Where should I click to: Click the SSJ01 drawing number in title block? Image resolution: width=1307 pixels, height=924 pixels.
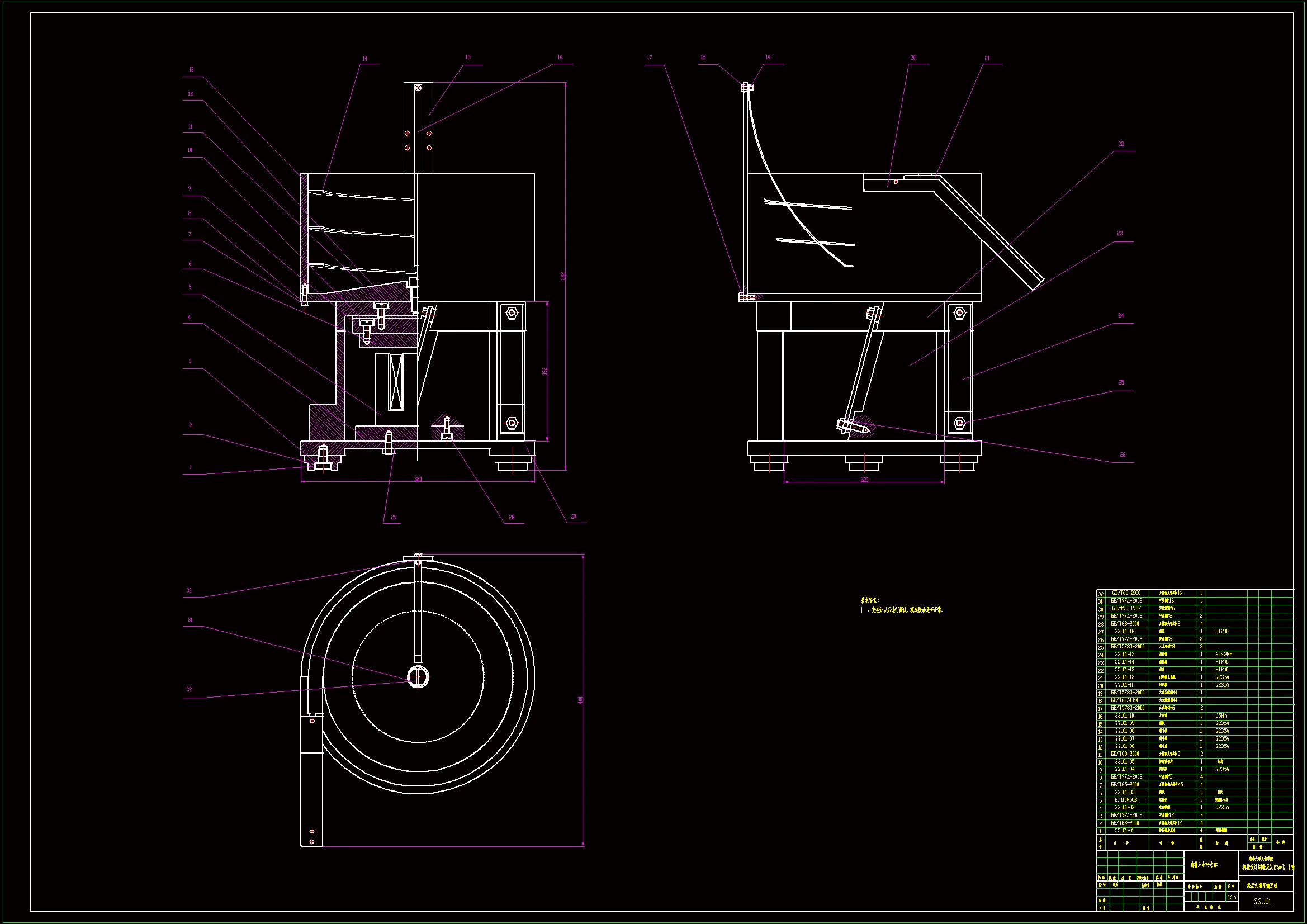click(1262, 901)
